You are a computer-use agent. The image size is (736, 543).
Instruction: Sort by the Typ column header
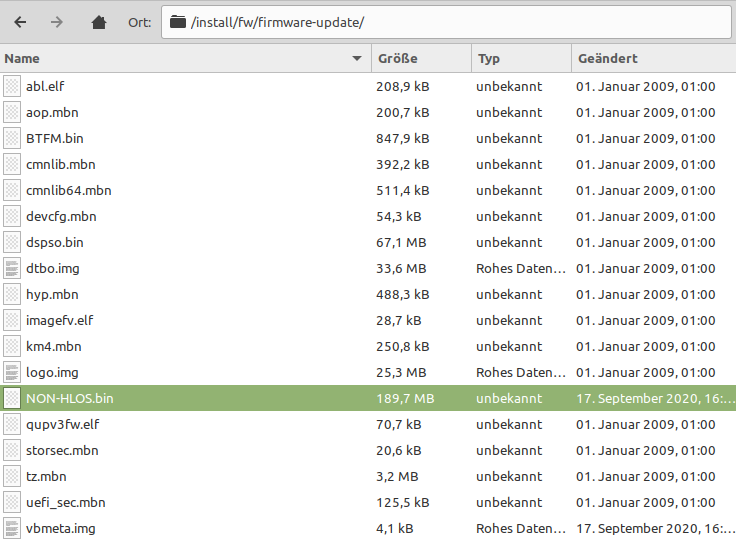pyautogui.click(x=521, y=59)
